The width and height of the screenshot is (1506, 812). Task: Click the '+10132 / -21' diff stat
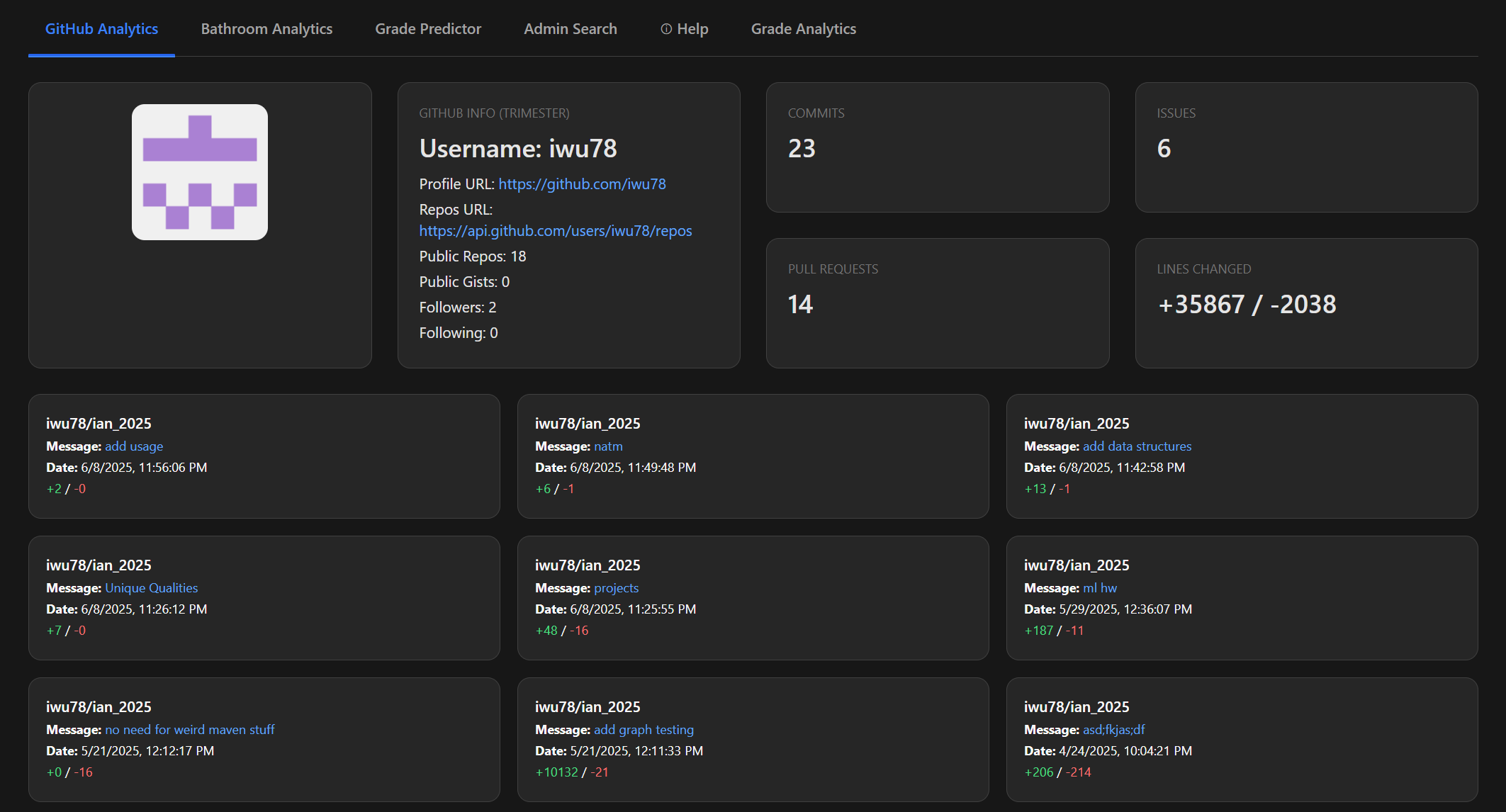tap(572, 772)
